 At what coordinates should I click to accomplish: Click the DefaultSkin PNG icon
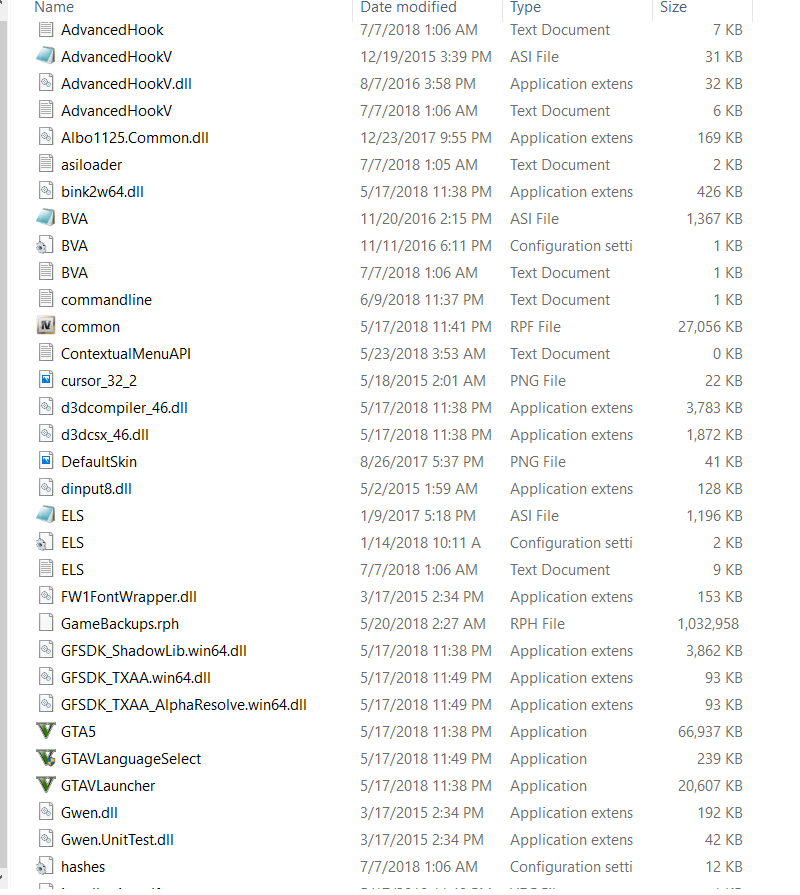tap(46, 461)
